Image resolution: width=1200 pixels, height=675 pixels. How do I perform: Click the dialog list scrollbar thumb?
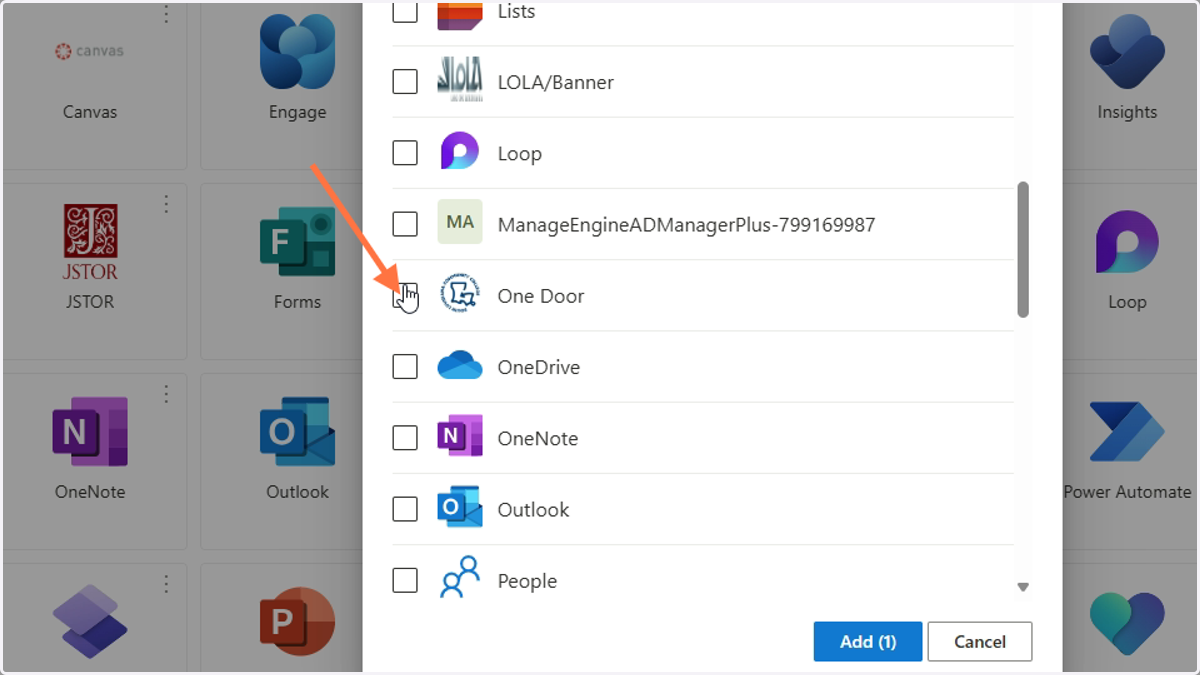(x=1022, y=249)
